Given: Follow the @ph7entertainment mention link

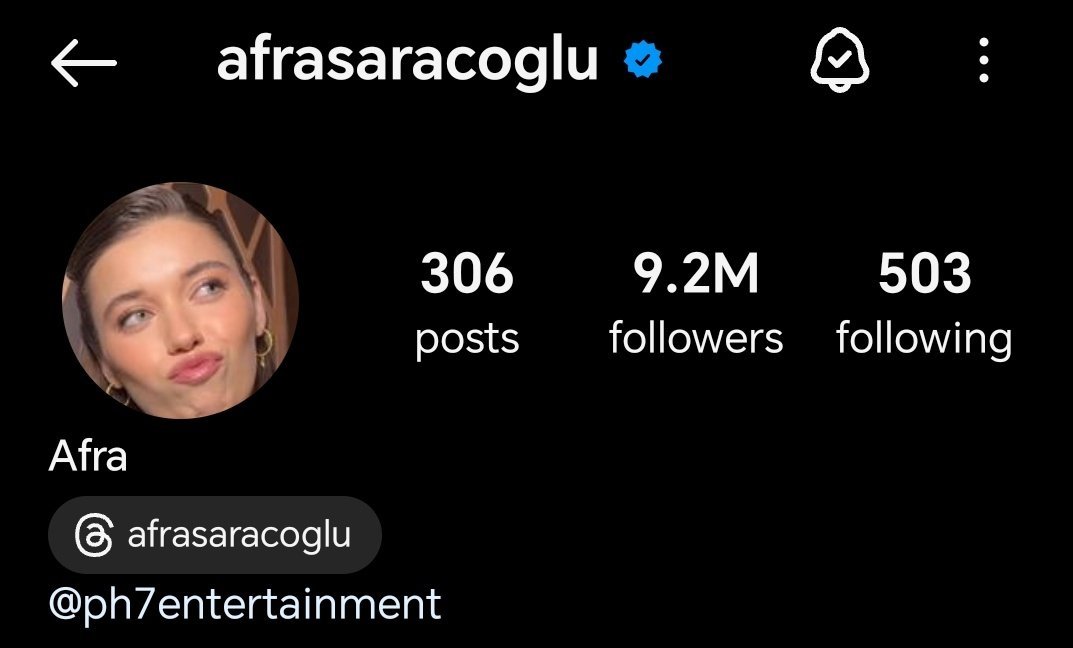Looking at the screenshot, I should [x=245, y=606].
